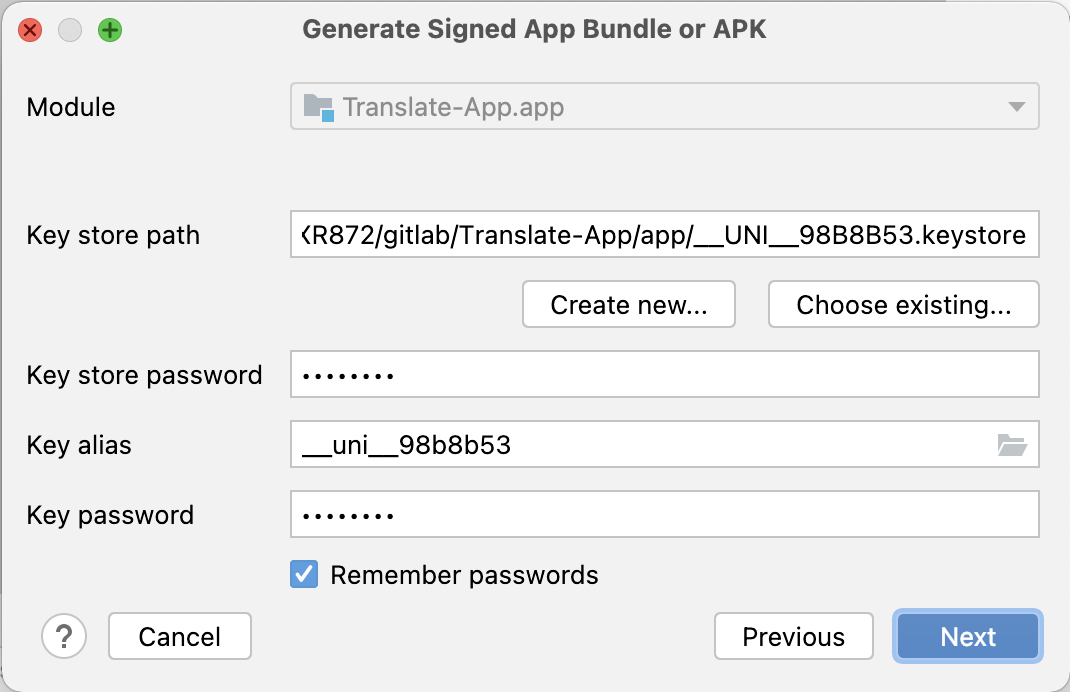Image resolution: width=1070 pixels, height=692 pixels.
Task: Focus the Key password field
Action: tap(665, 514)
